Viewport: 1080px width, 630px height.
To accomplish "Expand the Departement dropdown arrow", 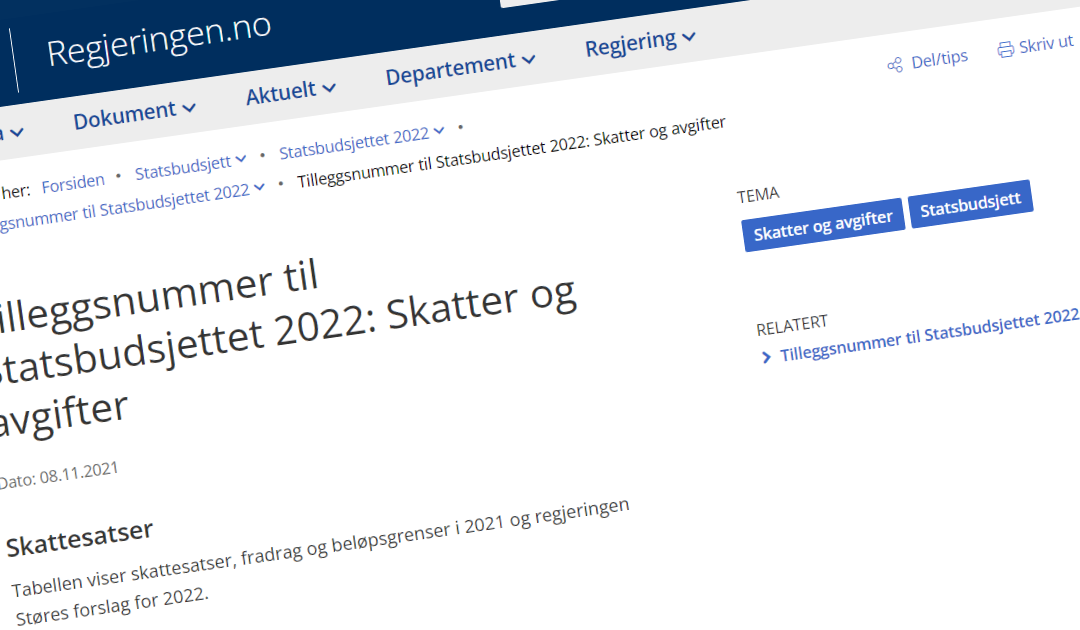I will click(x=529, y=60).
